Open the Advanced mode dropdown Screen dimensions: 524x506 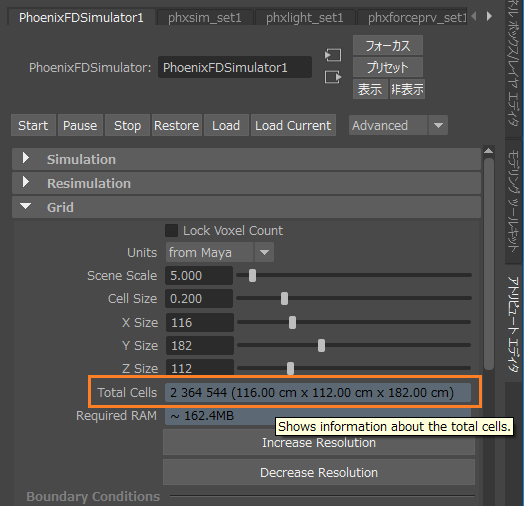coord(398,125)
